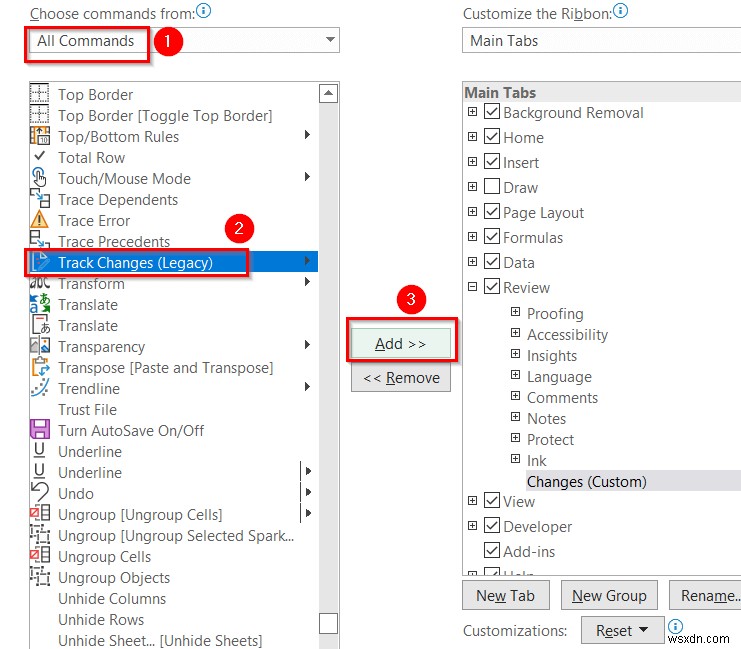Select the Language group in Review
Viewport: 741px width, 649px height.
tap(559, 377)
